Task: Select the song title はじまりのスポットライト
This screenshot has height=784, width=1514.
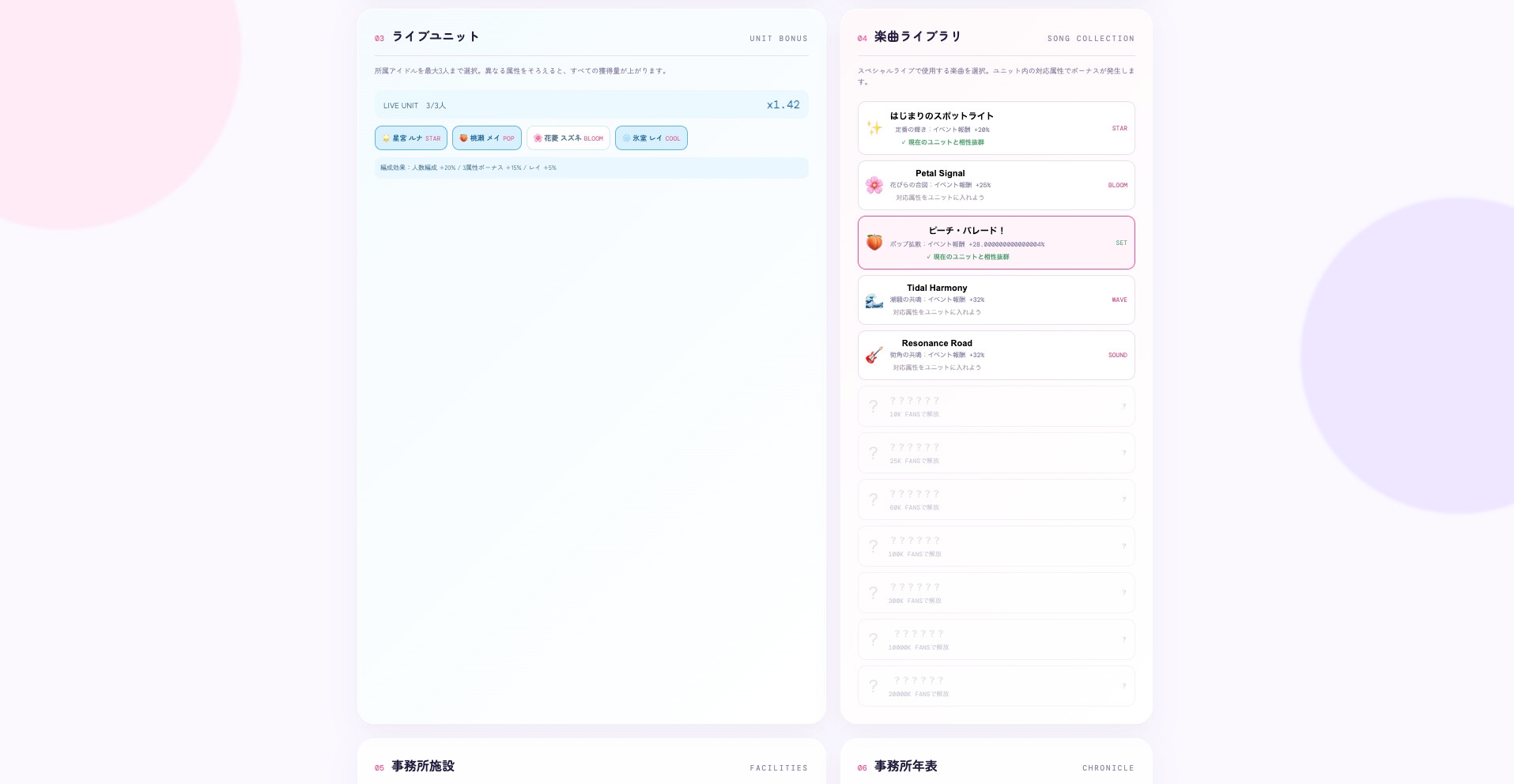Action: tap(942, 116)
